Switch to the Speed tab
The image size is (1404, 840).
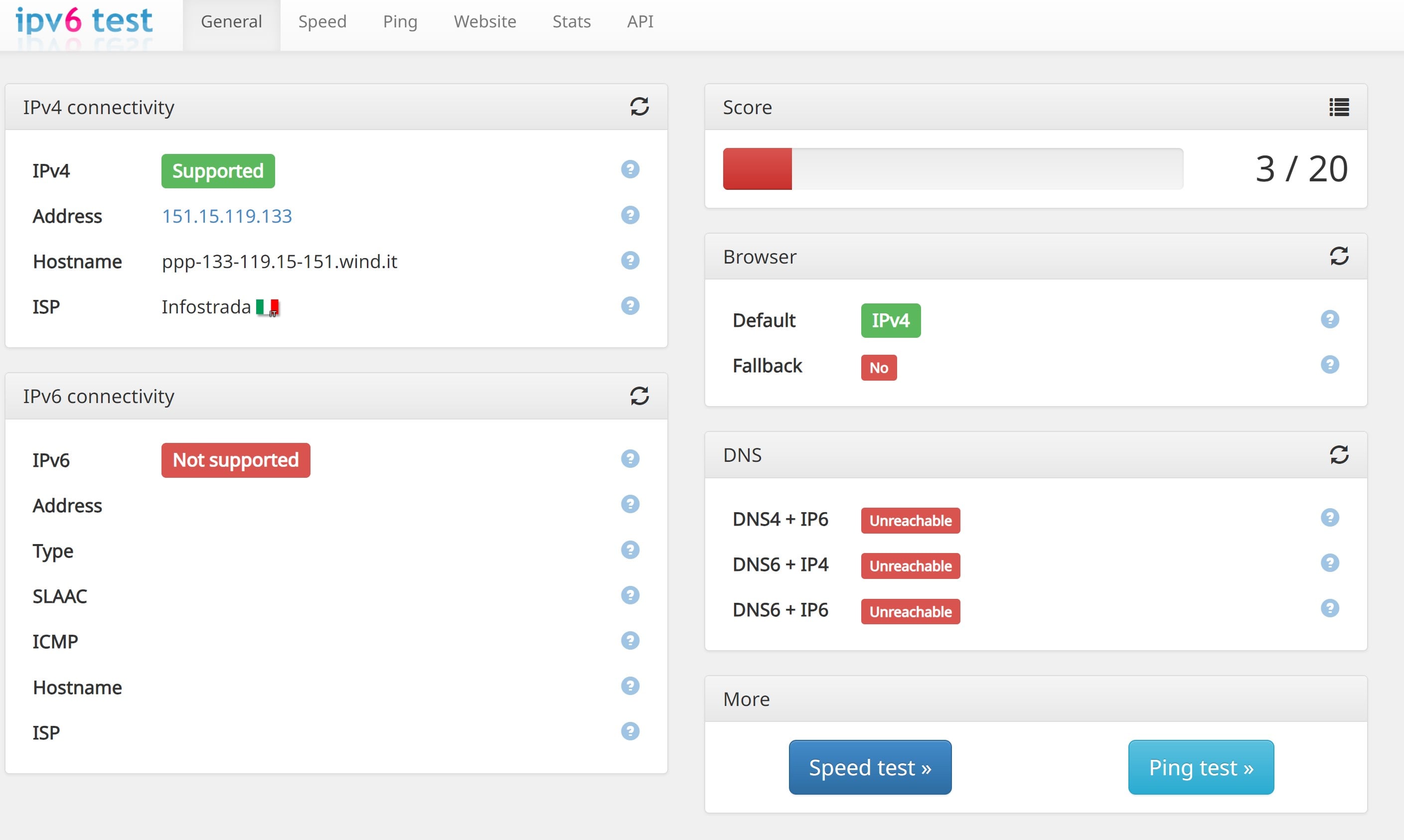click(322, 21)
